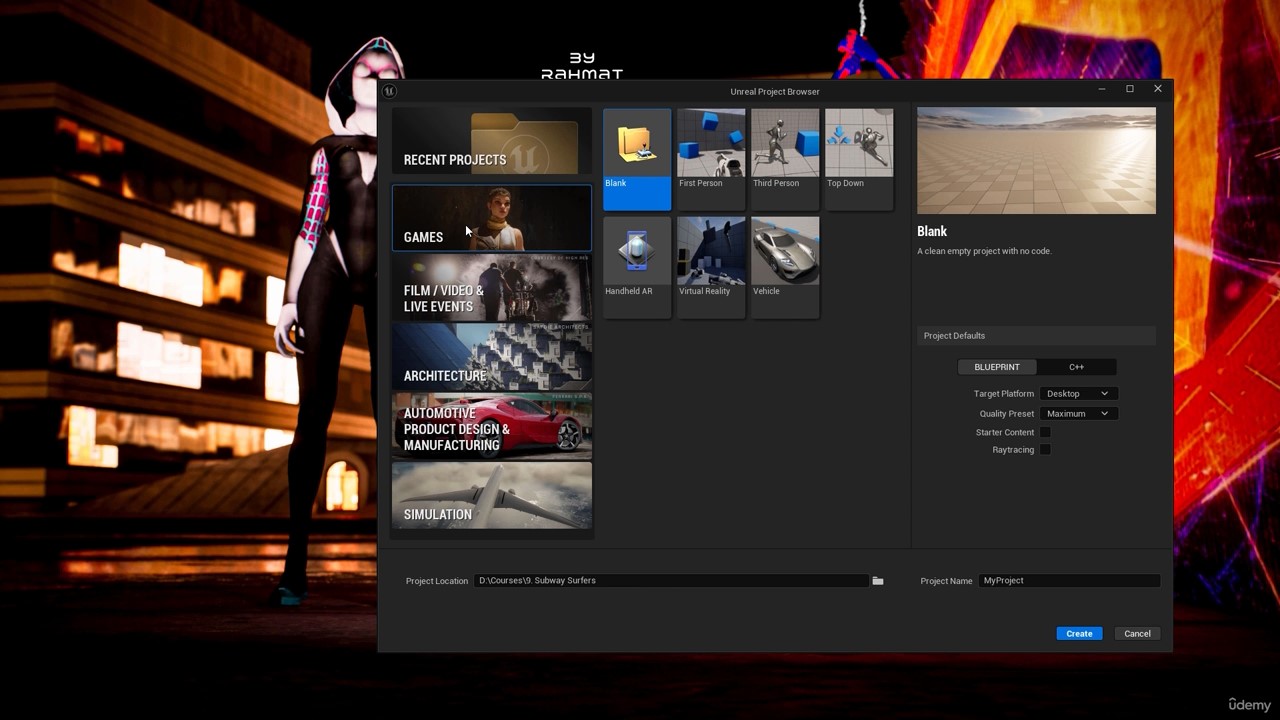Click the Project Defaults section header
This screenshot has width=1280, height=720.
pyautogui.click(x=1036, y=336)
